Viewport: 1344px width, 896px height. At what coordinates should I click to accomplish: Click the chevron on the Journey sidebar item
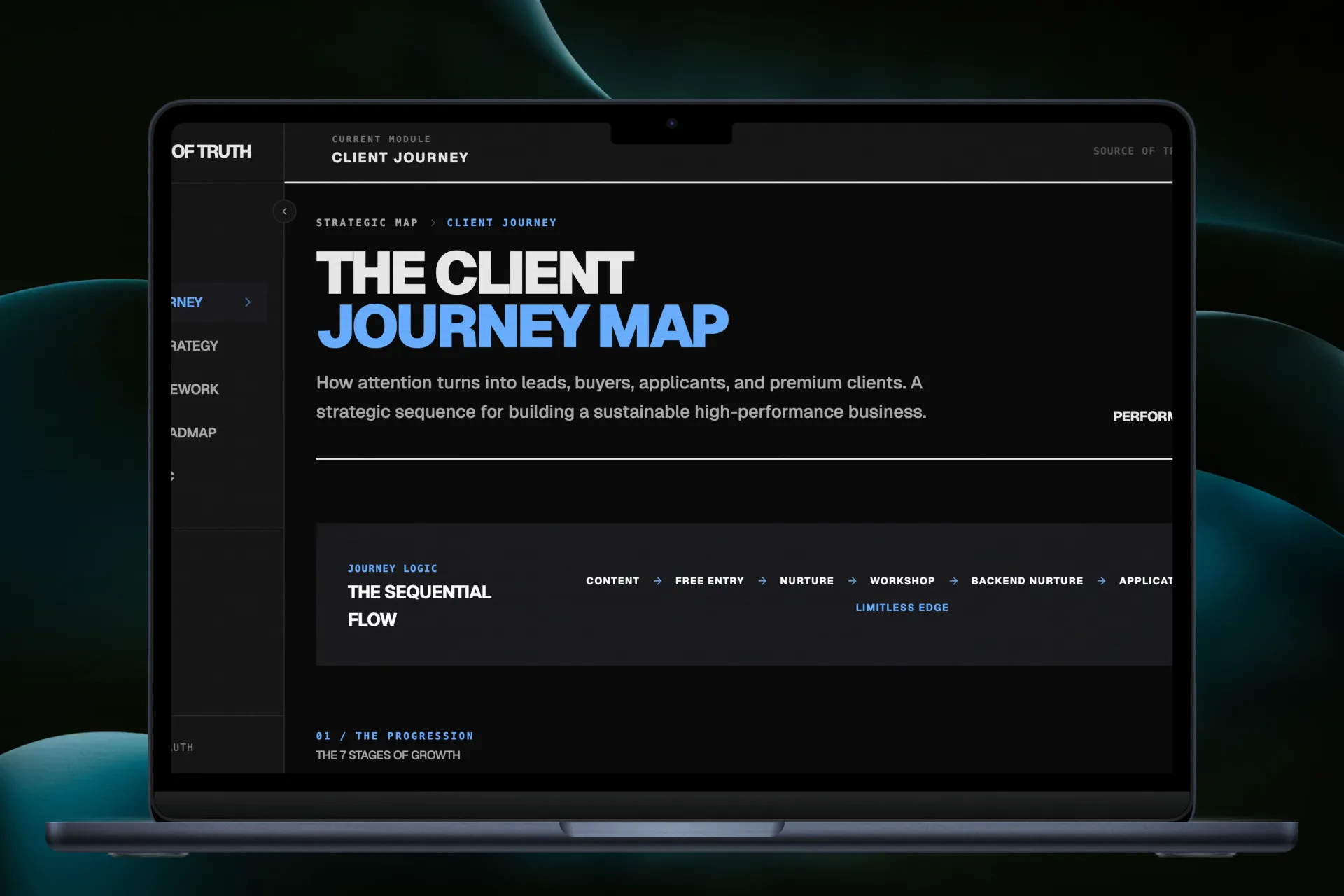point(248,302)
